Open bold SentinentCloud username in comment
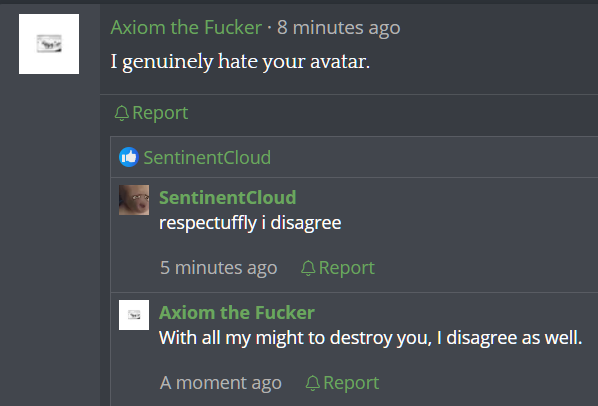This screenshot has height=406, width=598. pyautogui.click(x=227, y=197)
